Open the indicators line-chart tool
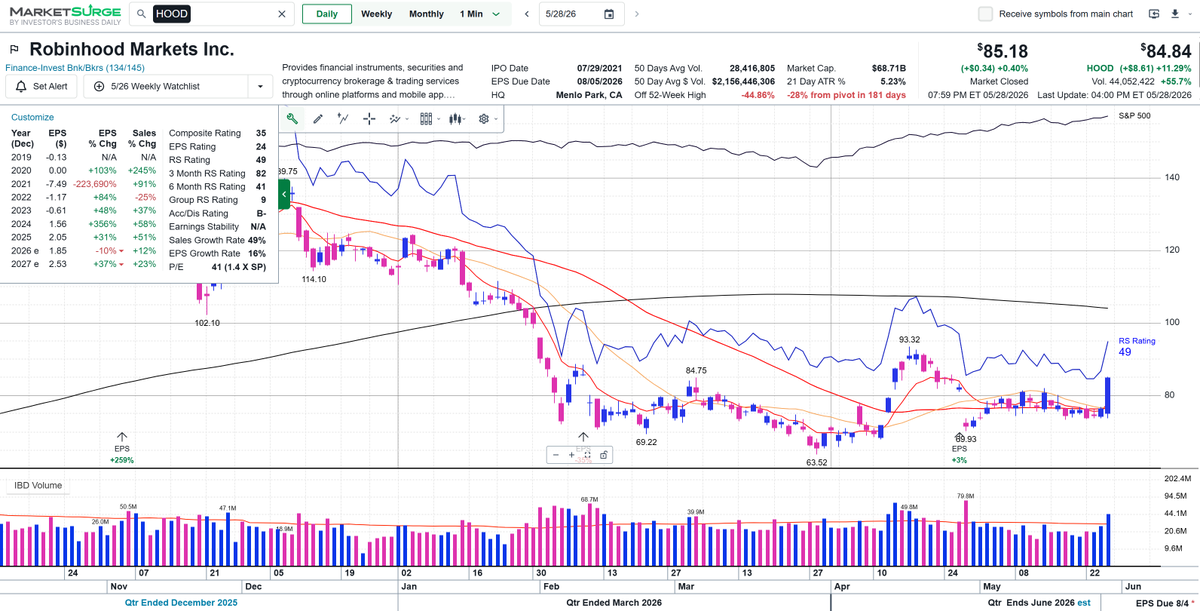Image resolution: width=1200 pixels, height=611 pixels. (x=395, y=118)
